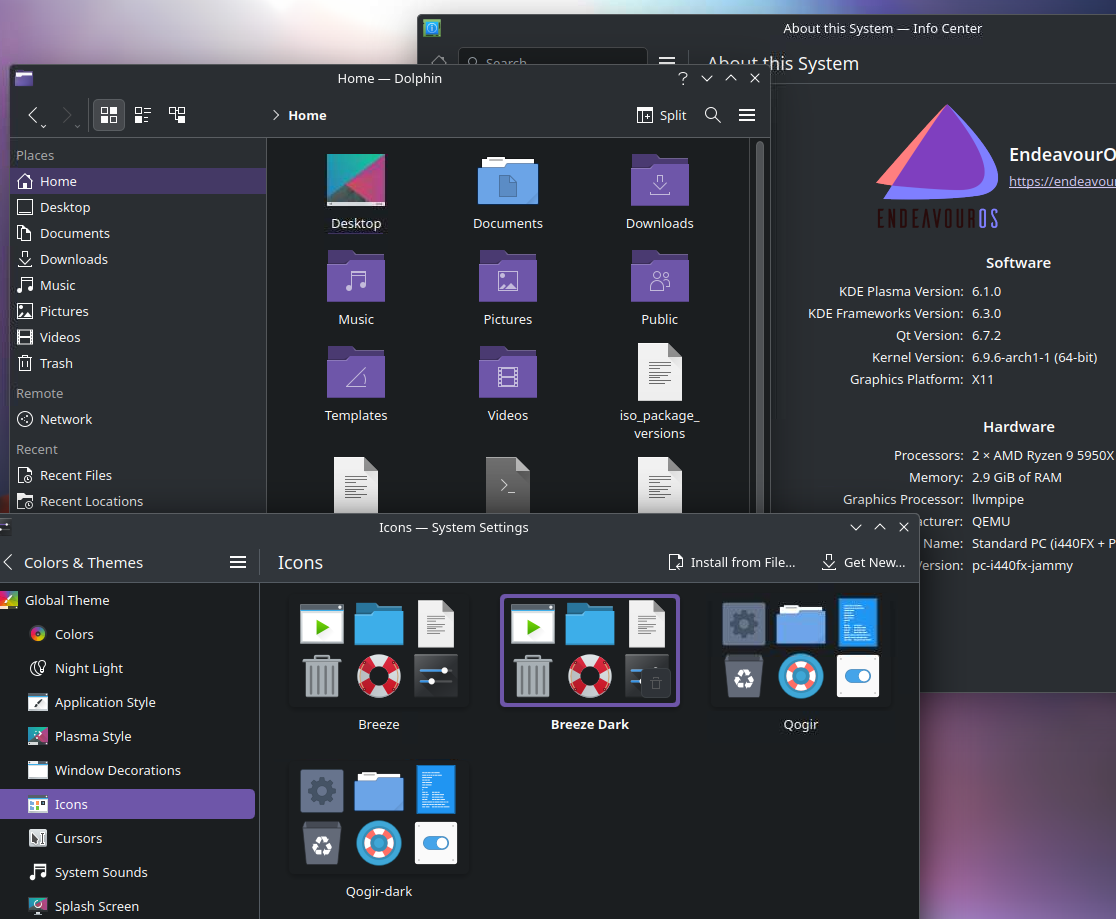This screenshot has height=919, width=1116.
Task: Click Dolphin window icon in titlebar
Action: coord(24,78)
